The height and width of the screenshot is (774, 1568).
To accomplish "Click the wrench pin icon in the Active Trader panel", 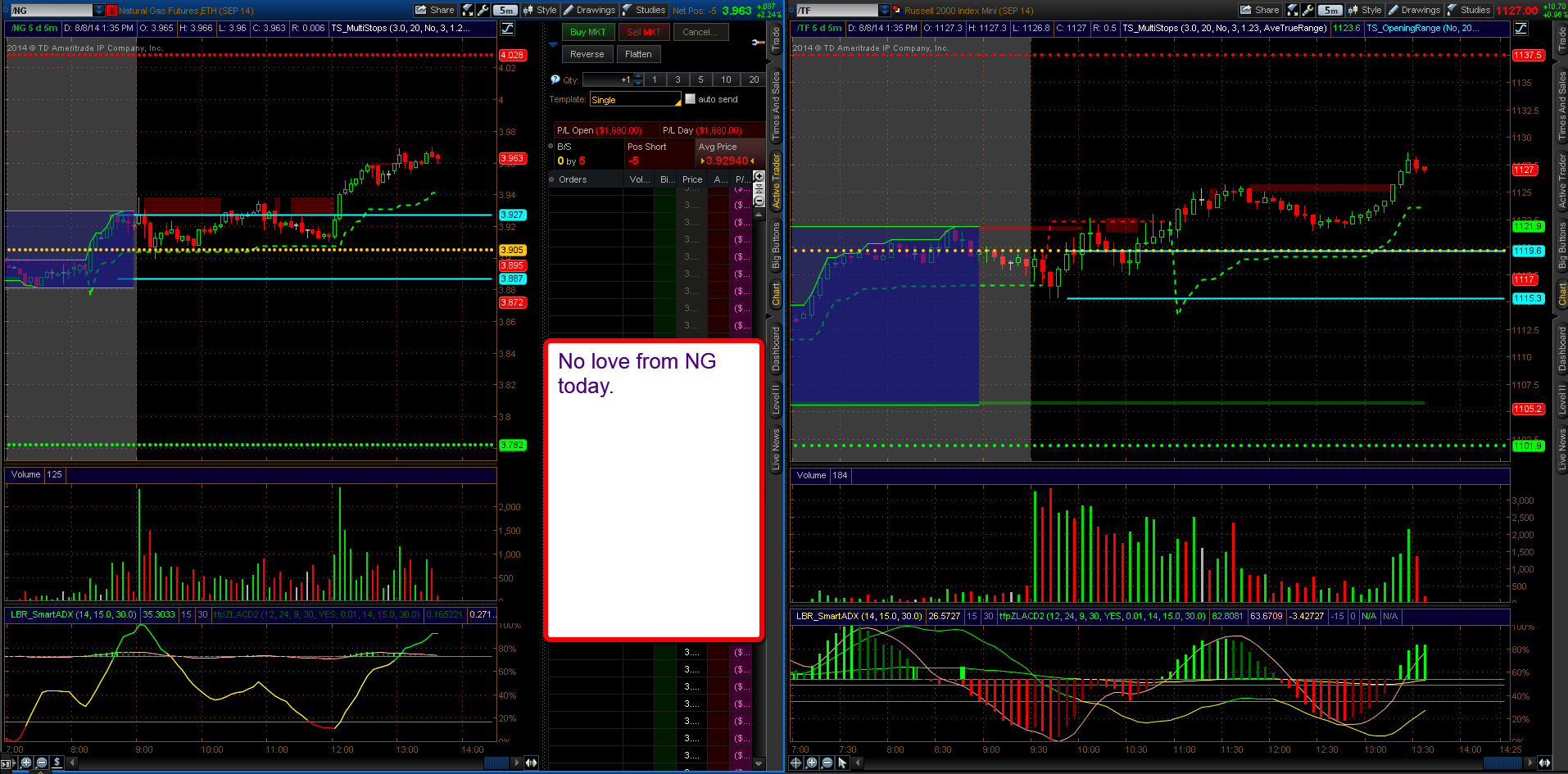I will (758, 42).
